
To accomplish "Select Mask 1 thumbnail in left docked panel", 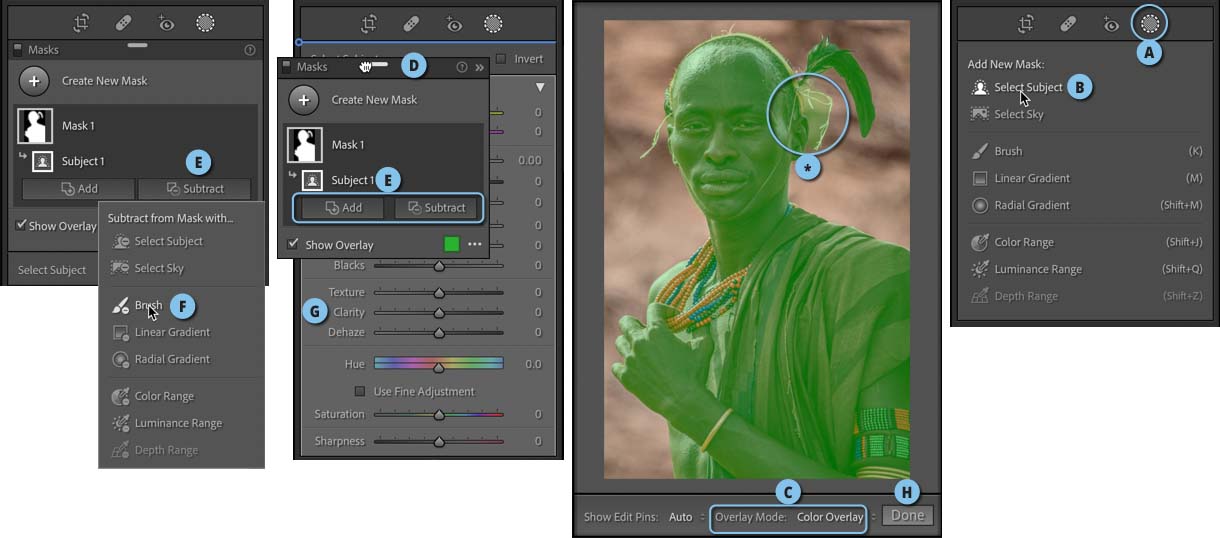I will click(35, 126).
